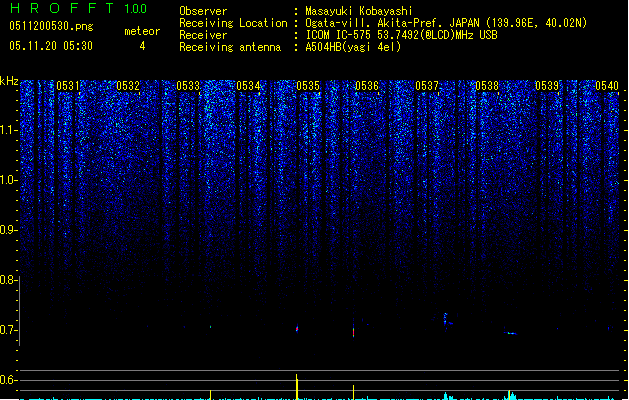Click the Observer field label
Viewport: 629px width, 400px height.
click(x=203, y=11)
